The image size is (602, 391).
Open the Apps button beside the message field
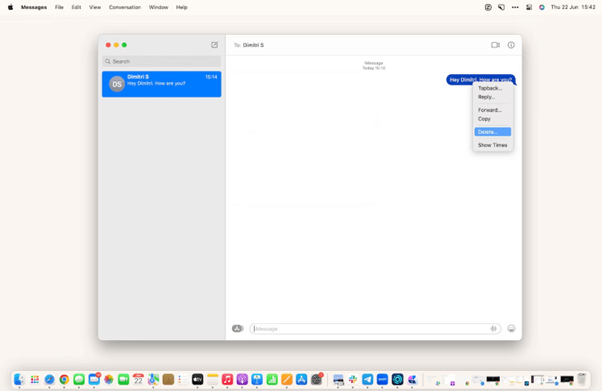(x=238, y=328)
